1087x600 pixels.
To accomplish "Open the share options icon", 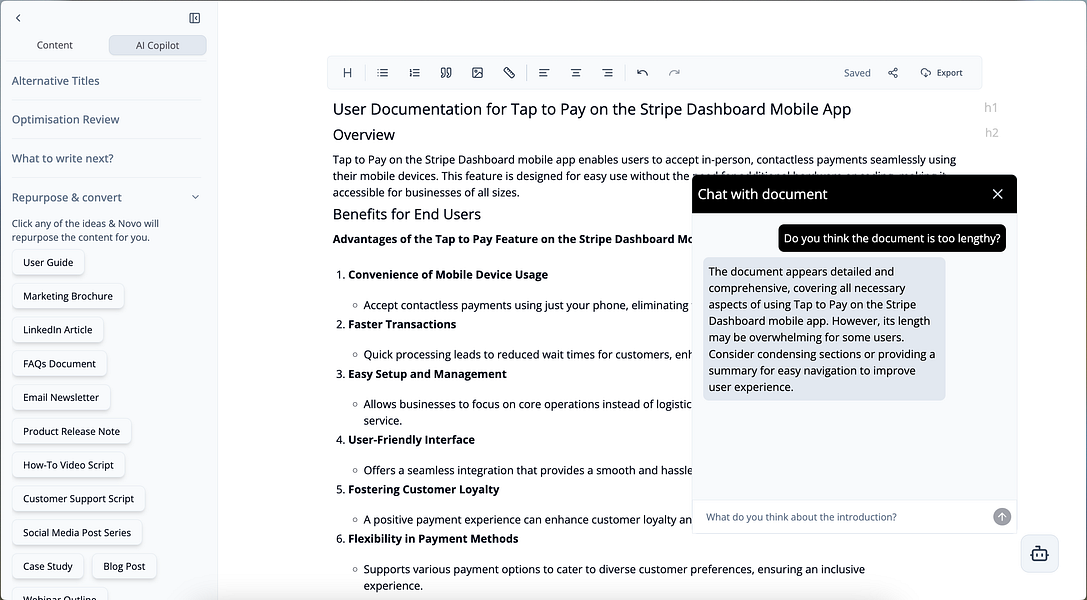I will point(893,73).
